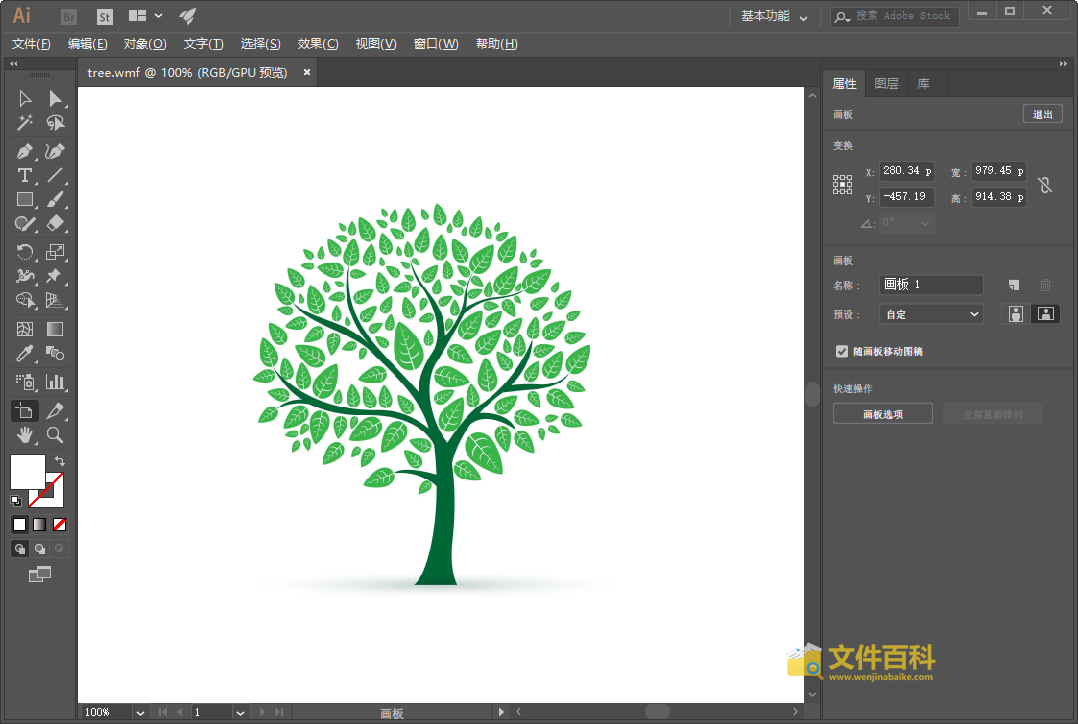The width and height of the screenshot is (1078, 724).
Task: Reset default fill and stroke
Action: click(x=16, y=501)
